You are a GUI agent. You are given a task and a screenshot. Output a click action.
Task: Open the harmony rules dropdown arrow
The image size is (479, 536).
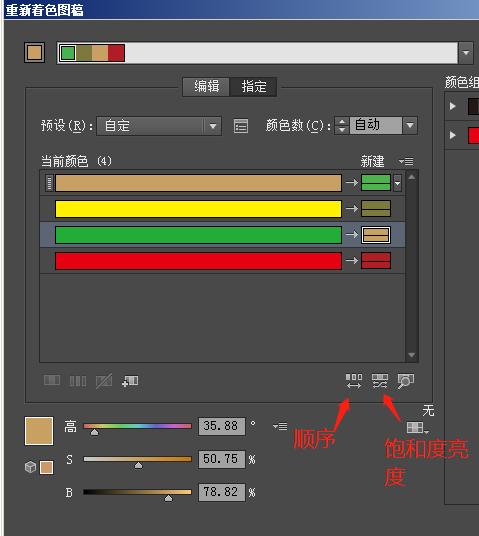(x=466, y=53)
